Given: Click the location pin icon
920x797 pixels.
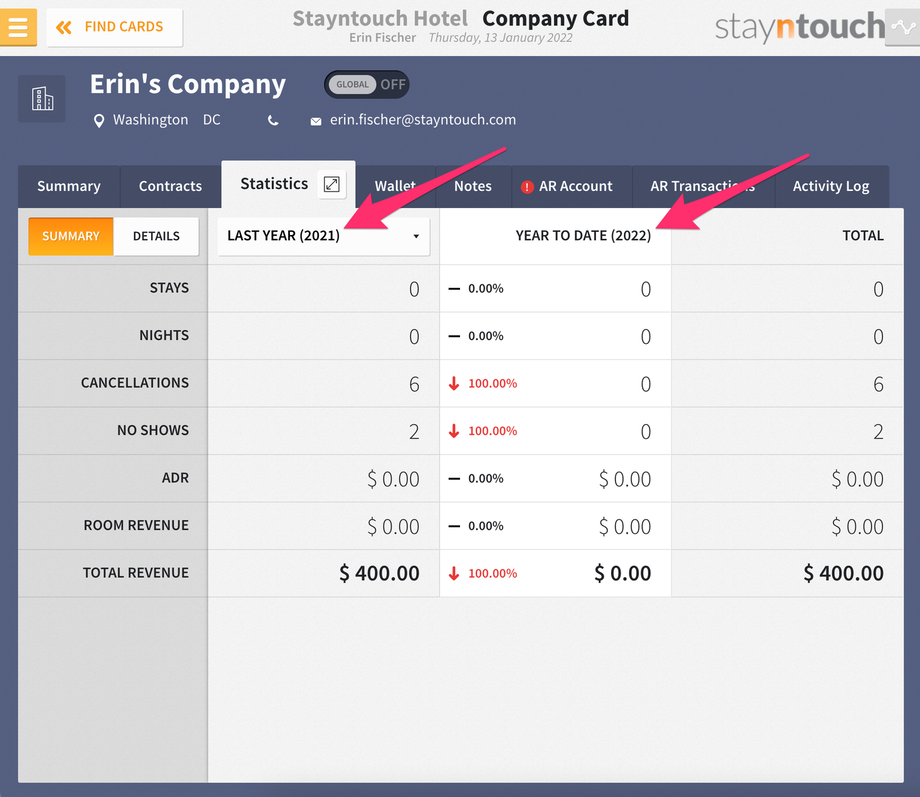Looking at the screenshot, I should pos(99,121).
